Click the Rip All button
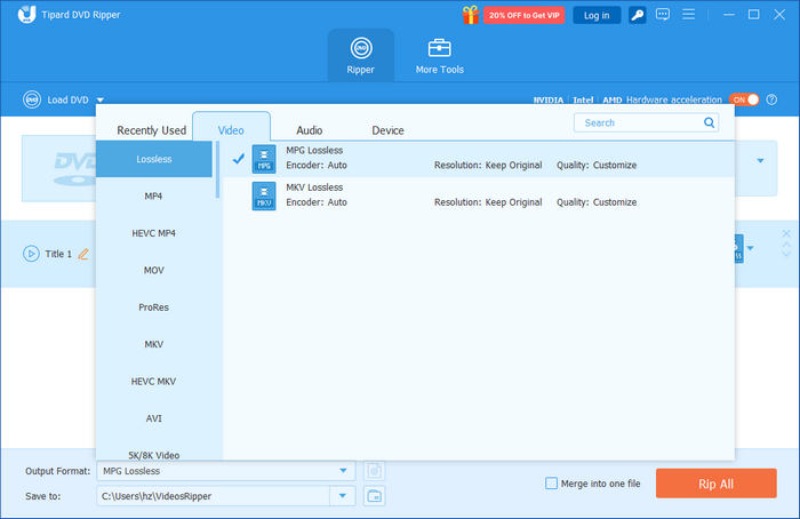 click(x=716, y=484)
